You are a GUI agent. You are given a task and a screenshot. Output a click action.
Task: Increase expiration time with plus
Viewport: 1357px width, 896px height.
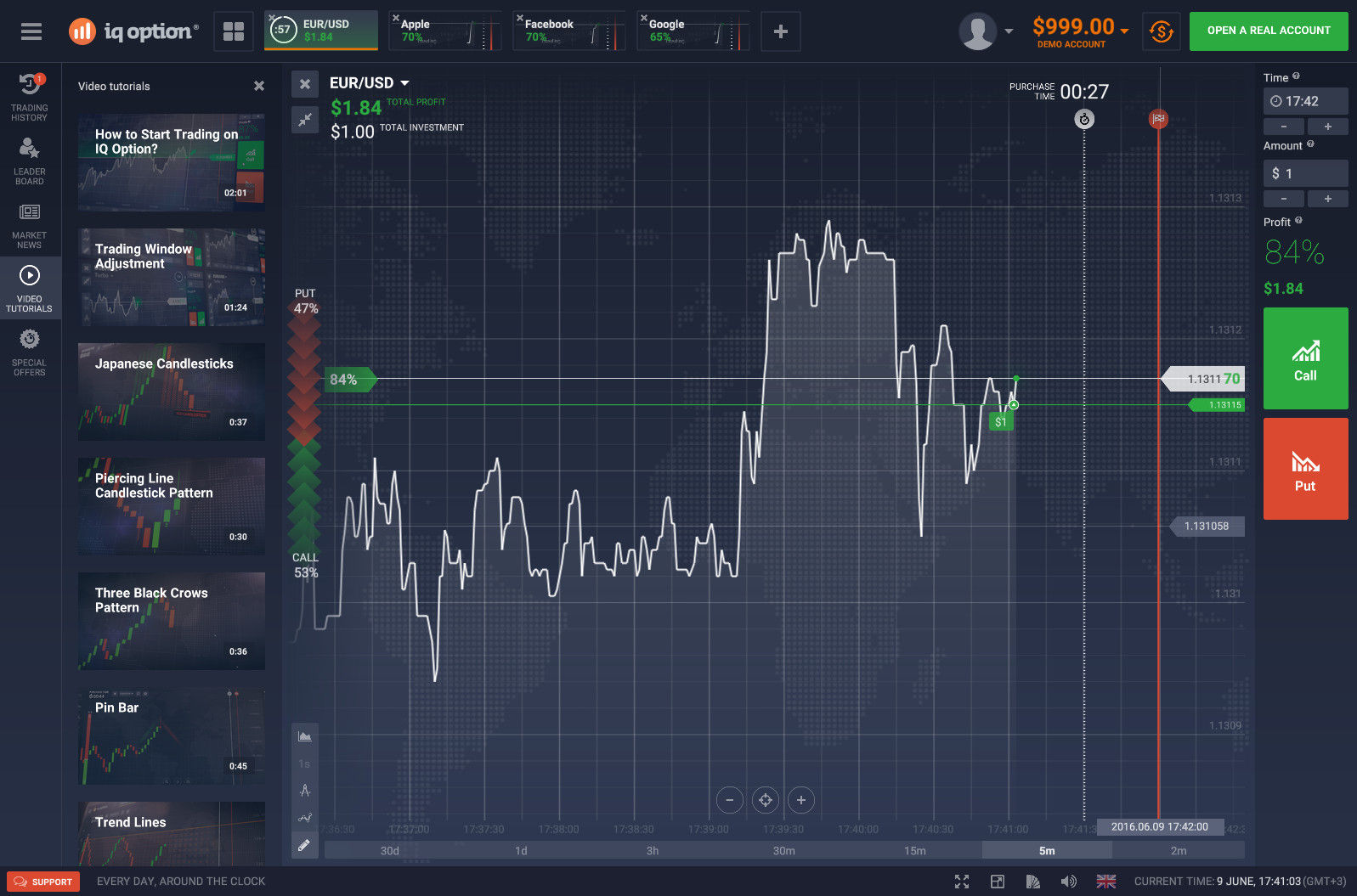click(1328, 127)
